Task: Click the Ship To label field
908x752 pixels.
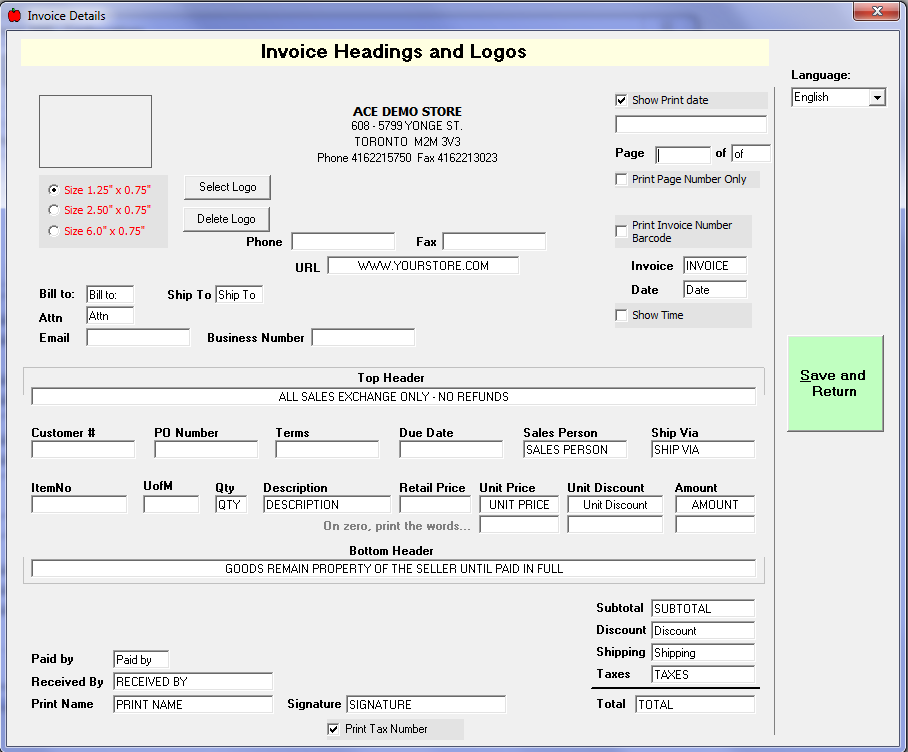Action: [x=239, y=295]
